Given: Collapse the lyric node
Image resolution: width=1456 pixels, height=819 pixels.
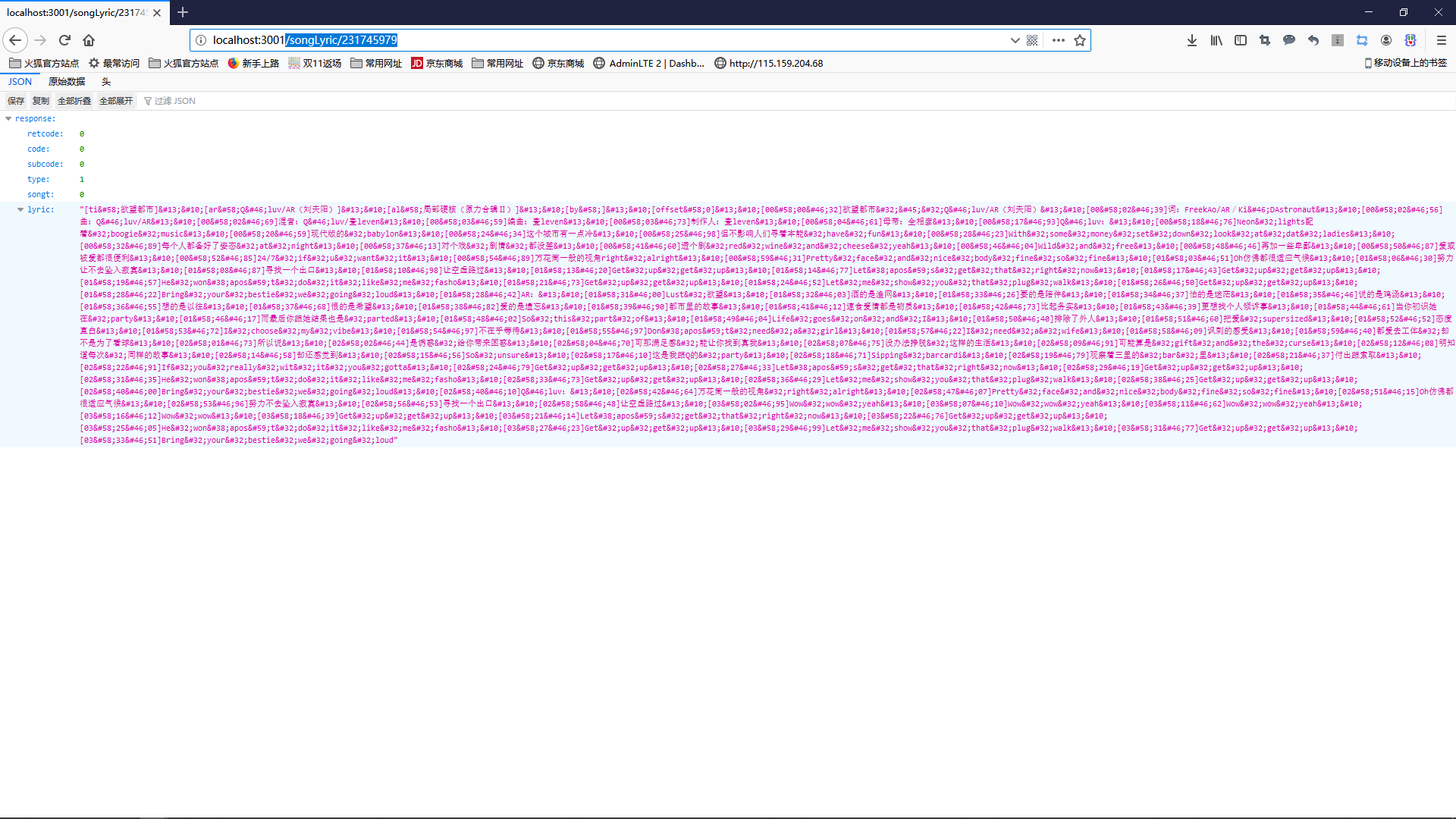Looking at the screenshot, I should (20, 209).
